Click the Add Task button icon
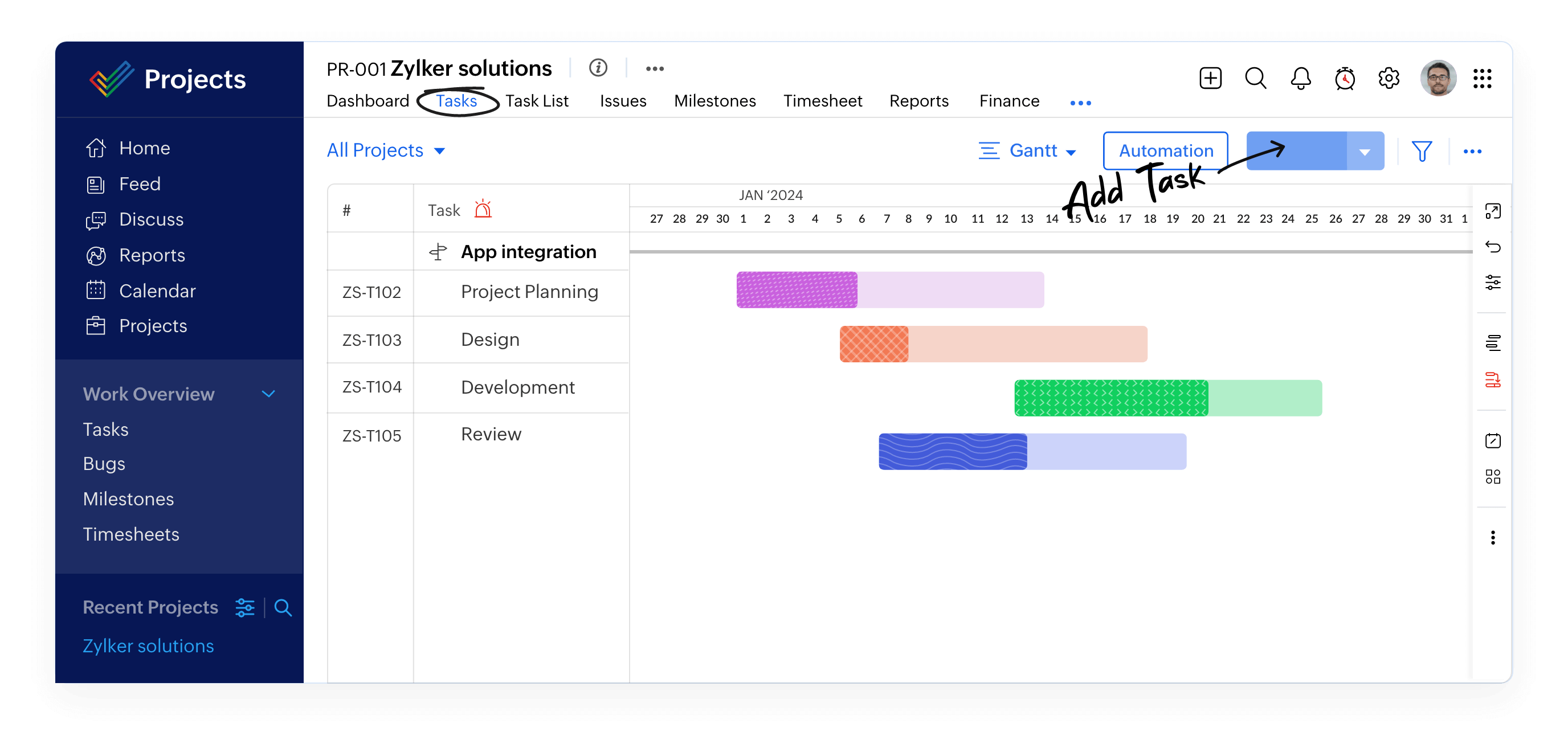Viewport: 1568px width, 752px height. (1301, 150)
